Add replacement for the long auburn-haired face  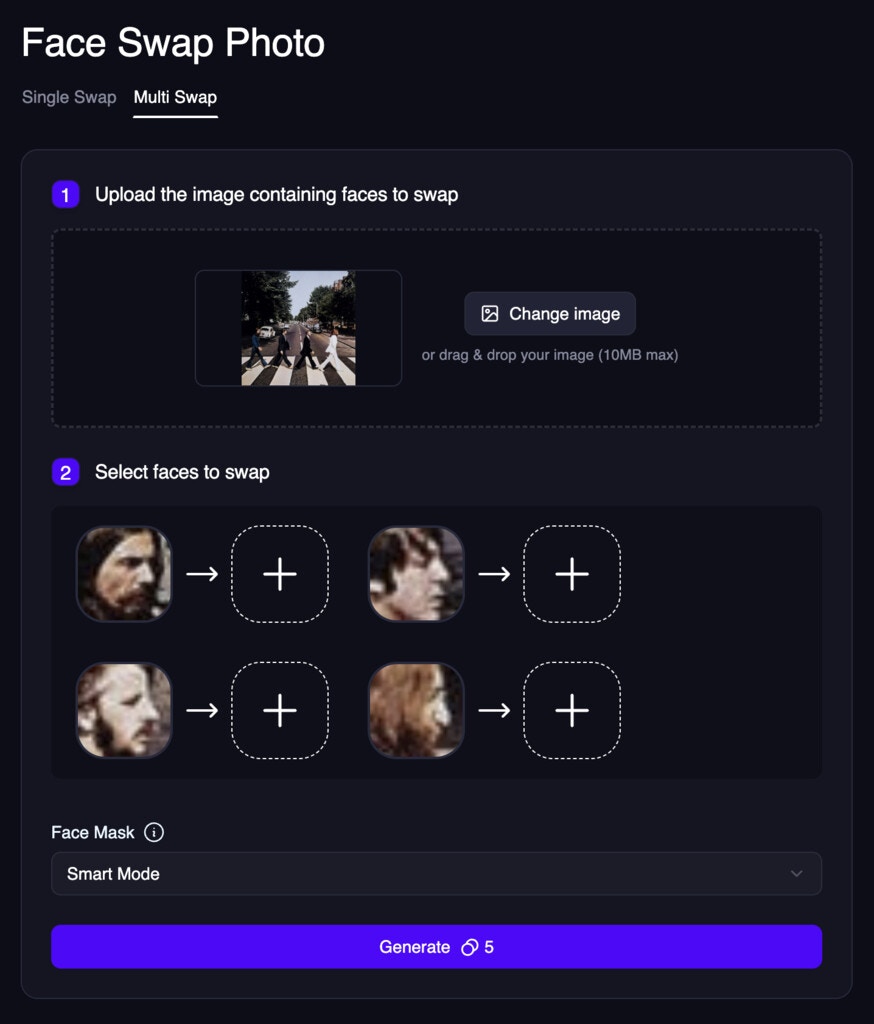pyautogui.click(x=572, y=711)
